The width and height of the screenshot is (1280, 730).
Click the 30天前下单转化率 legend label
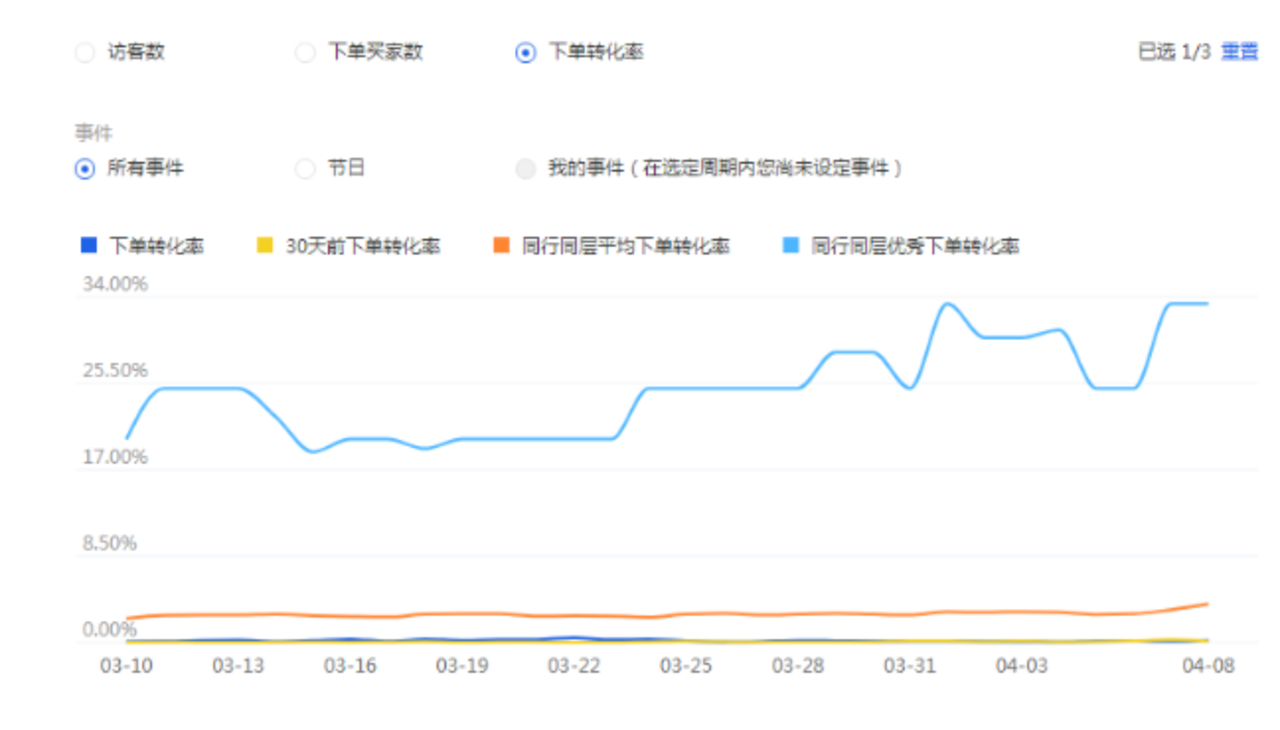363,246
